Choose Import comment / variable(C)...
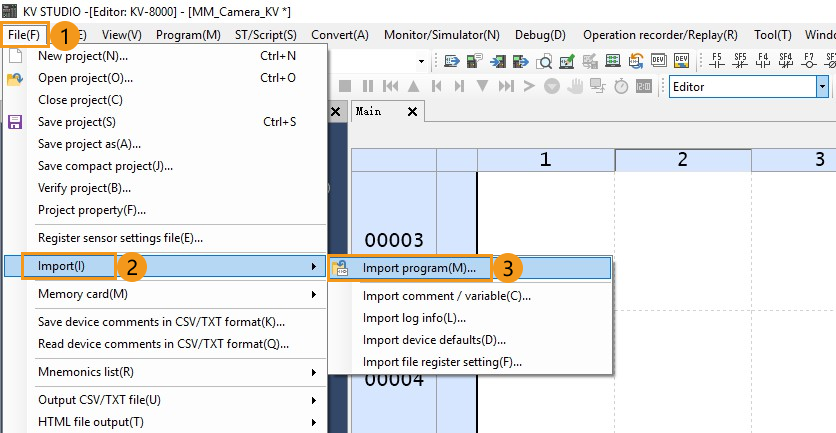The image size is (836, 433). pyautogui.click(x=447, y=296)
